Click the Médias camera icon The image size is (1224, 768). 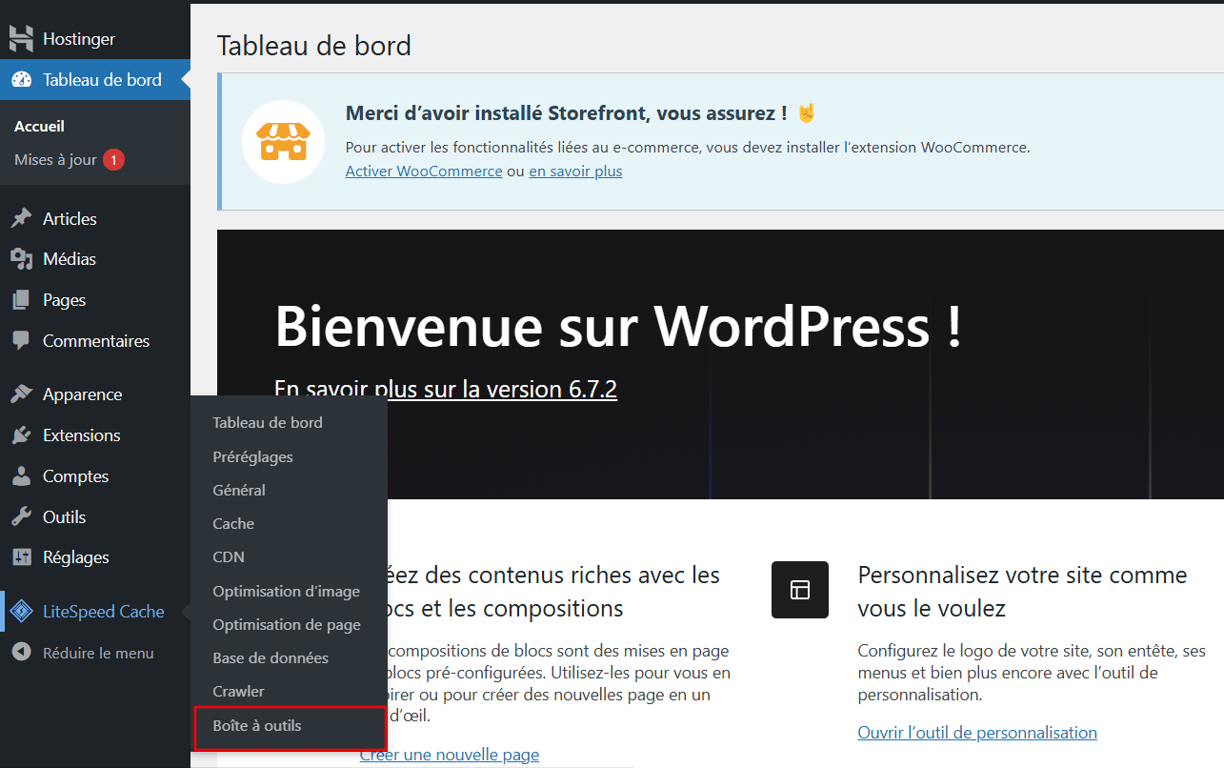point(21,259)
